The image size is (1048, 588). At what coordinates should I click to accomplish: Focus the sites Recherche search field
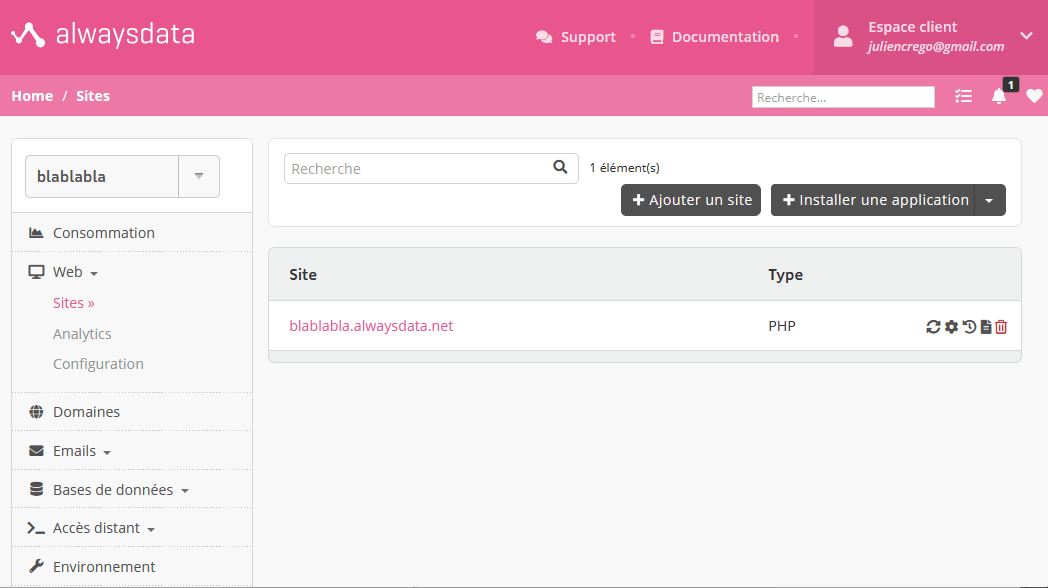click(x=431, y=168)
